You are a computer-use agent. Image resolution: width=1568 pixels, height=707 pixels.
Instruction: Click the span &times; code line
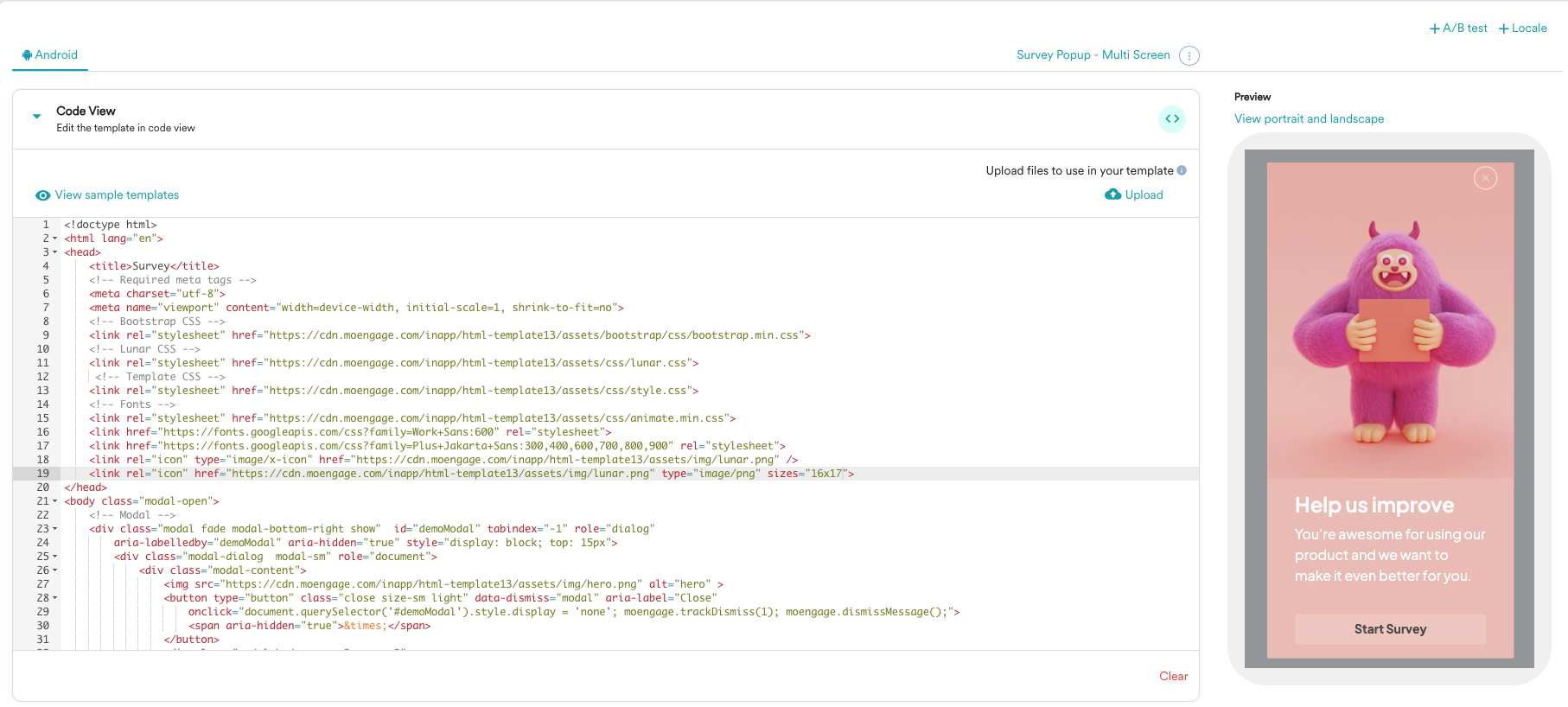[309, 626]
